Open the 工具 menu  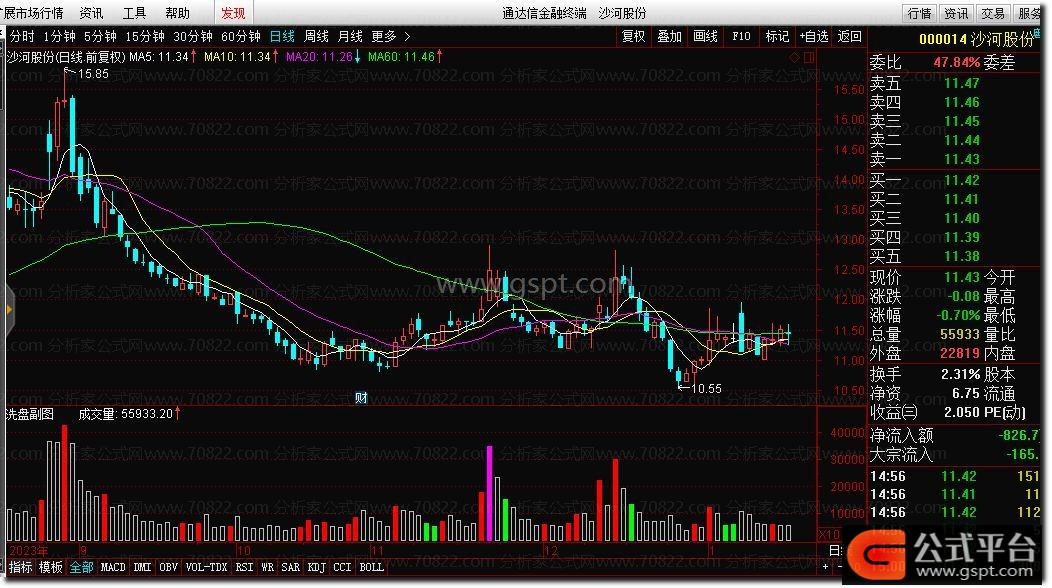(x=134, y=13)
